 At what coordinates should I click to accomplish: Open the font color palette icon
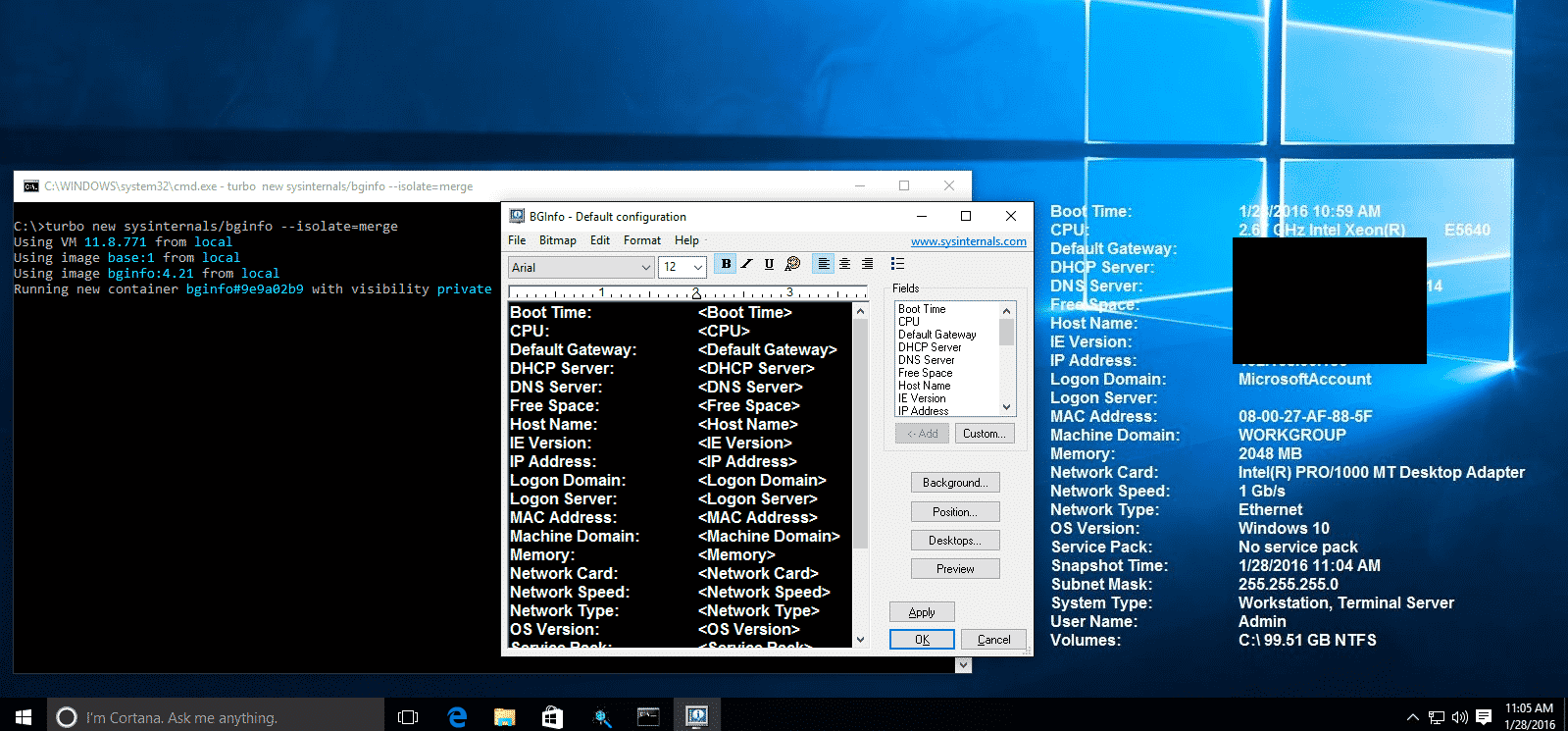[792, 264]
